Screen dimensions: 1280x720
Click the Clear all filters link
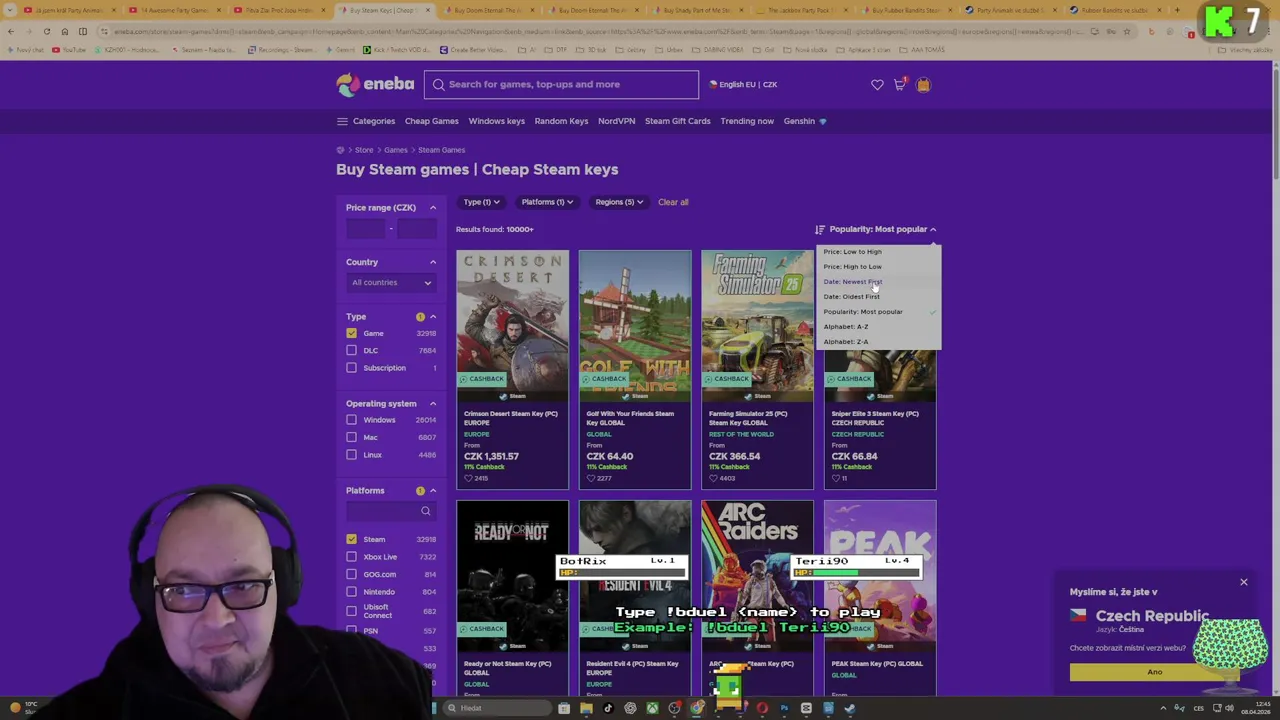point(673,202)
